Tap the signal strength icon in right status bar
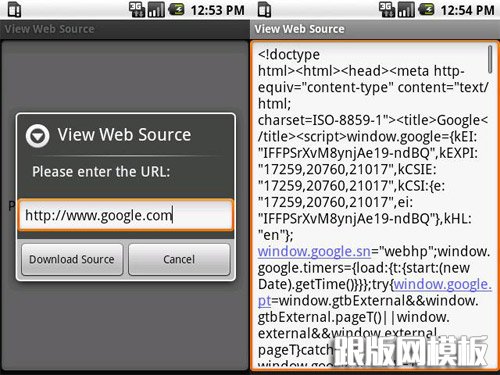500x375 pixels. 406,10
